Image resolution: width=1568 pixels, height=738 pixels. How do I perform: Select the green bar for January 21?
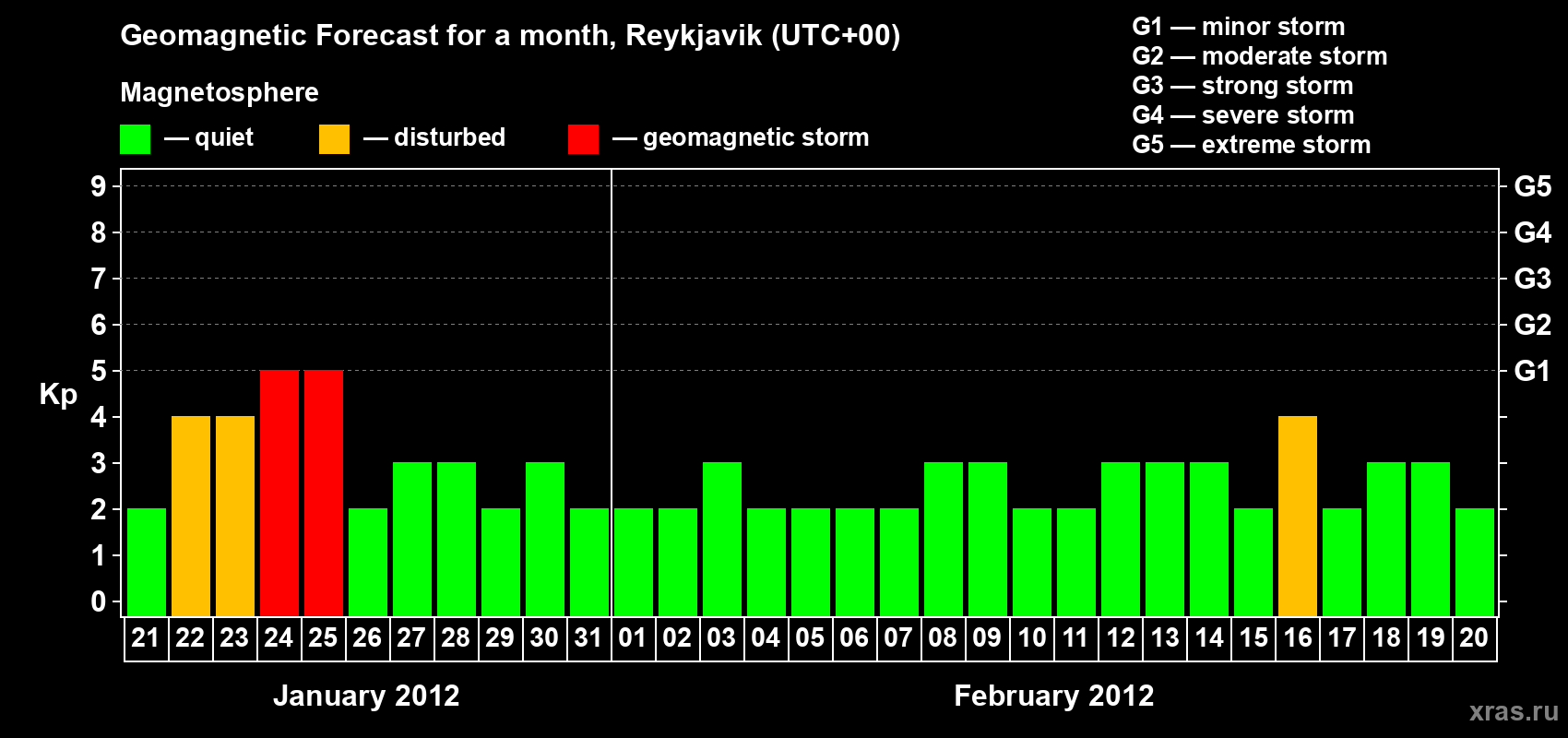(147, 562)
